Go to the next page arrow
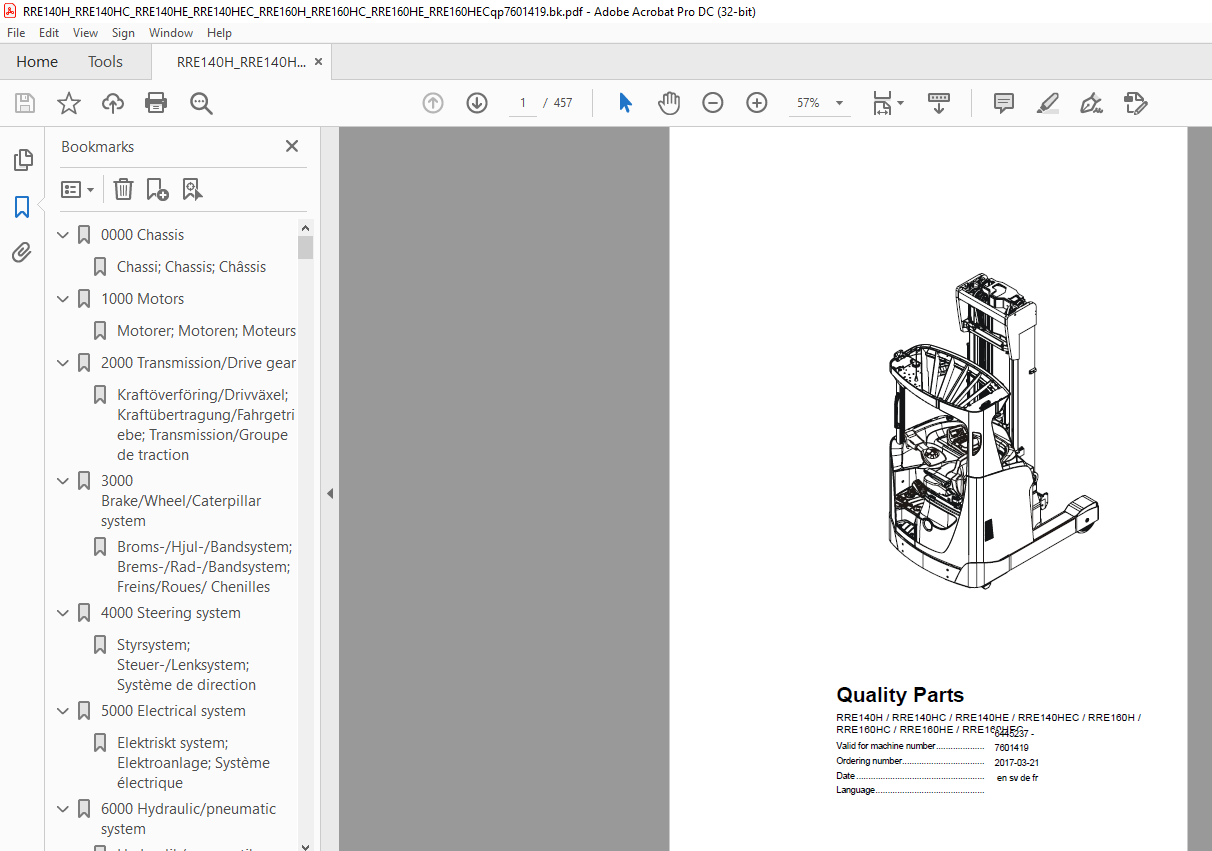The height and width of the screenshot is (851, 1212). [x=477, y=103]
